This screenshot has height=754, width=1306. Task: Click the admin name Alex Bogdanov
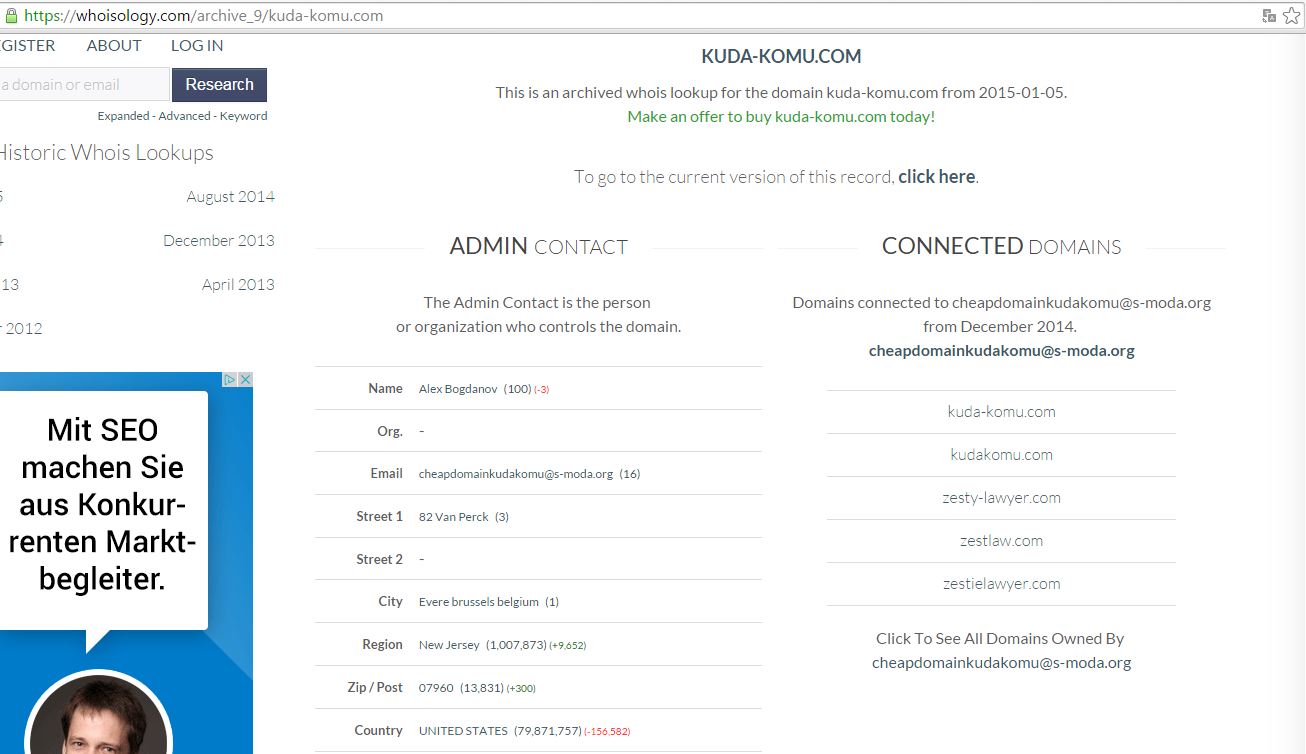(458, 389)
